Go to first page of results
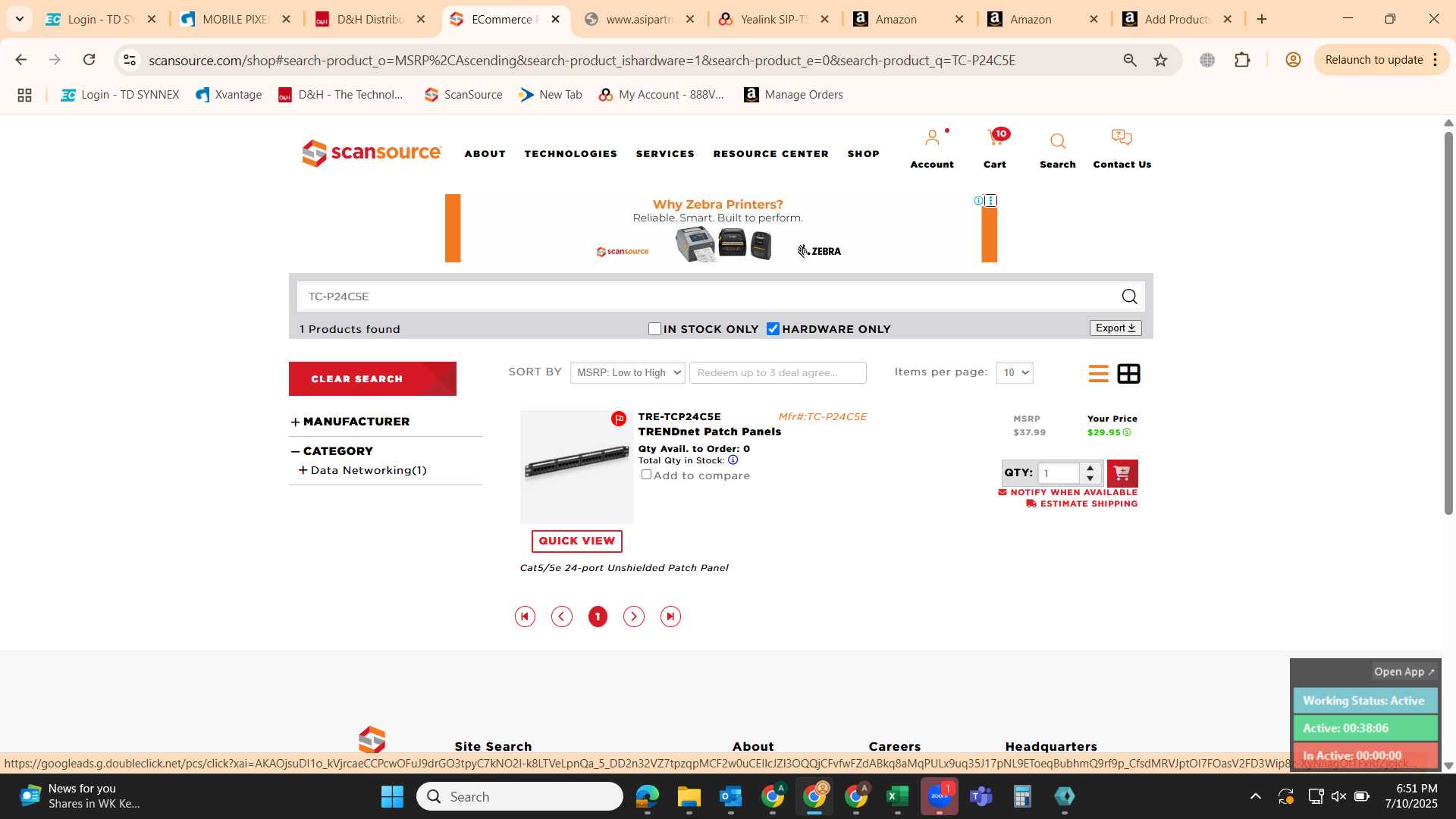 tap(525, 617)
